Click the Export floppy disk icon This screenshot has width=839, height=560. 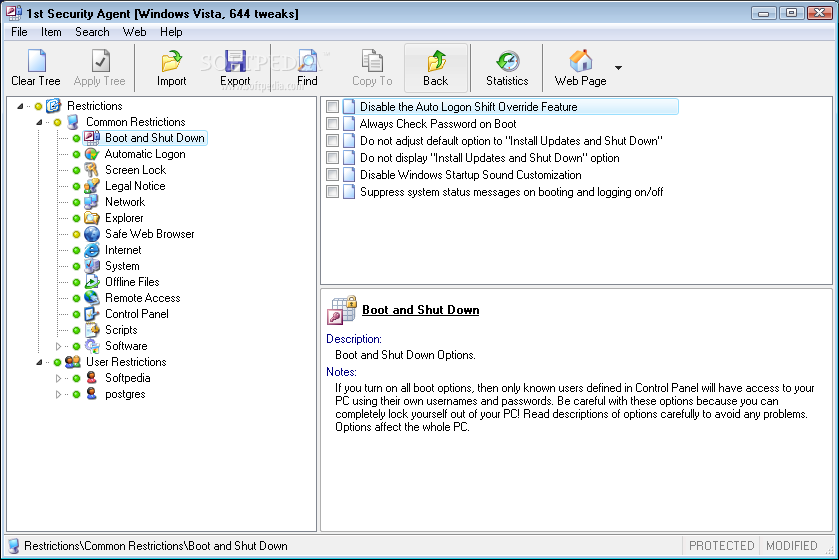pos(235,61)
